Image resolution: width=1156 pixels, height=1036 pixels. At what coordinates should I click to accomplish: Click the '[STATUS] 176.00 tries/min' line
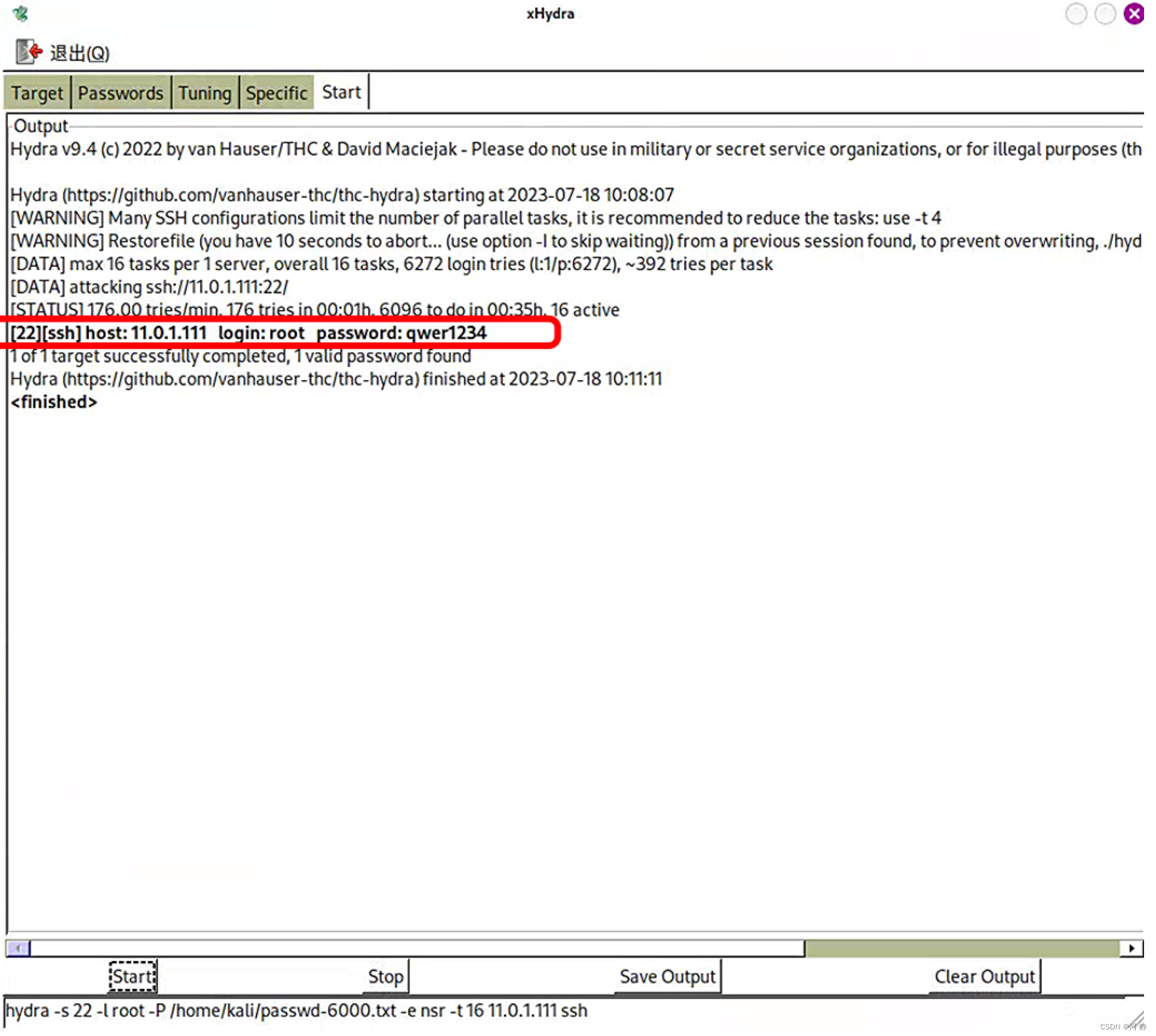click(x=315, y=311)
